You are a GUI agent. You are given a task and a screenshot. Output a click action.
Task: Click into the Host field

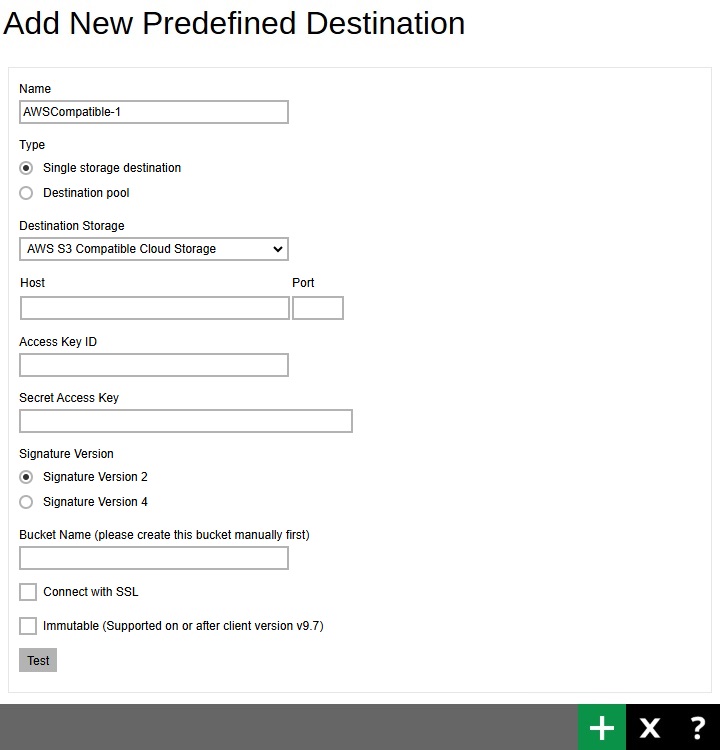(155, 308)
